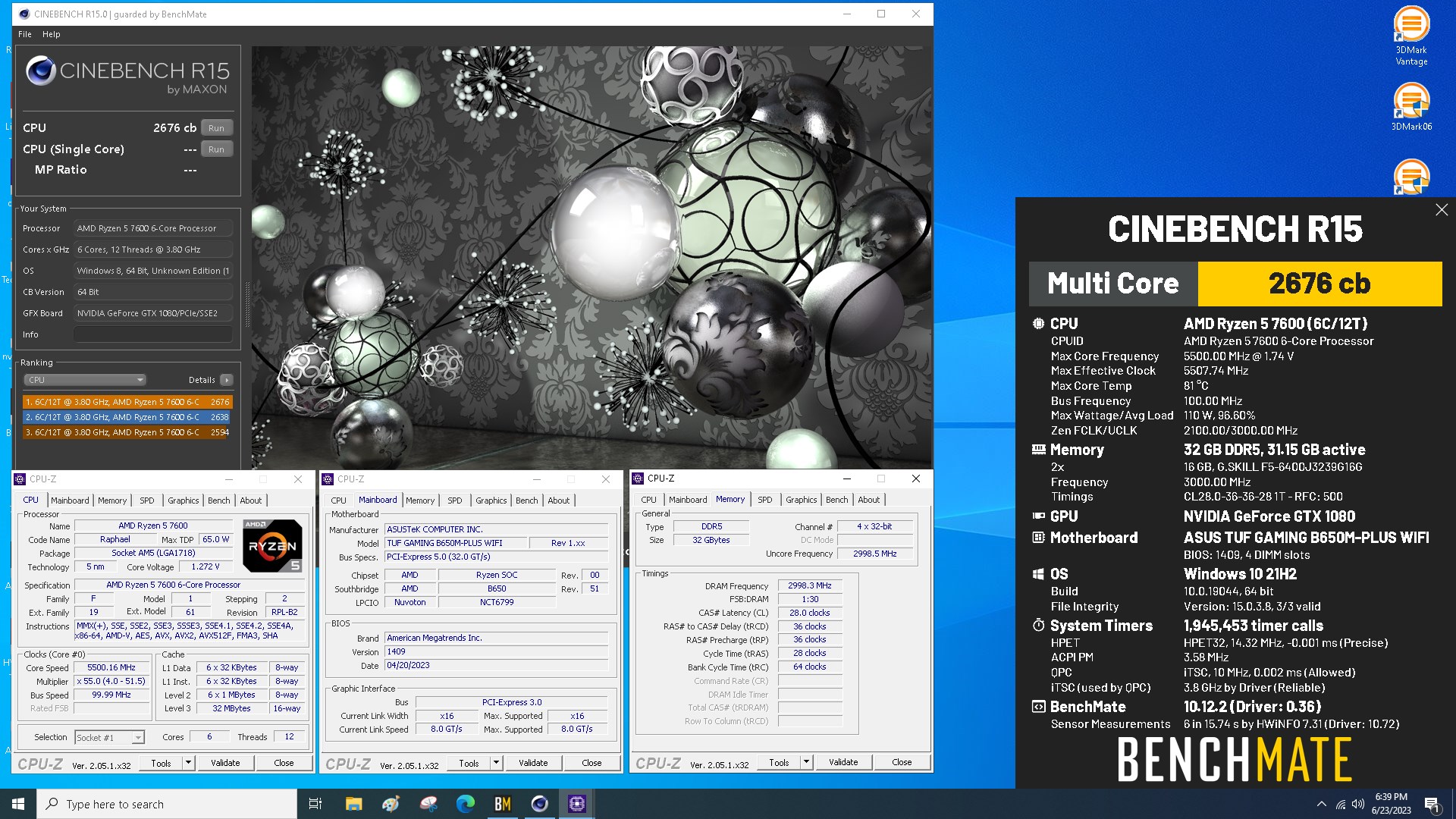This screenshot has width=1456, height=819.
Task: Click the Memory icon in BenchMate panel
Action: (1038, 450)
